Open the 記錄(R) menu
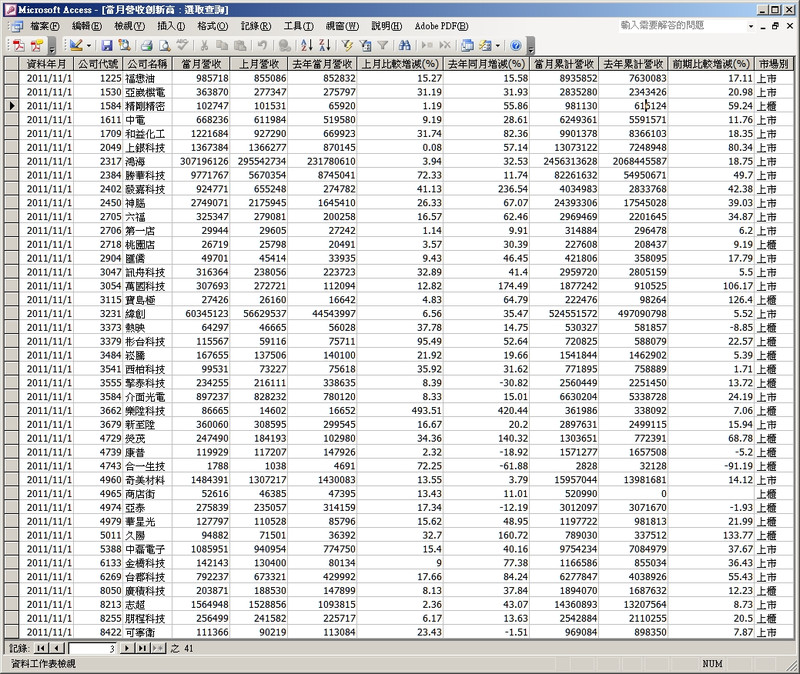The height and width of the screenshot is (674, 800). (256, 26)
